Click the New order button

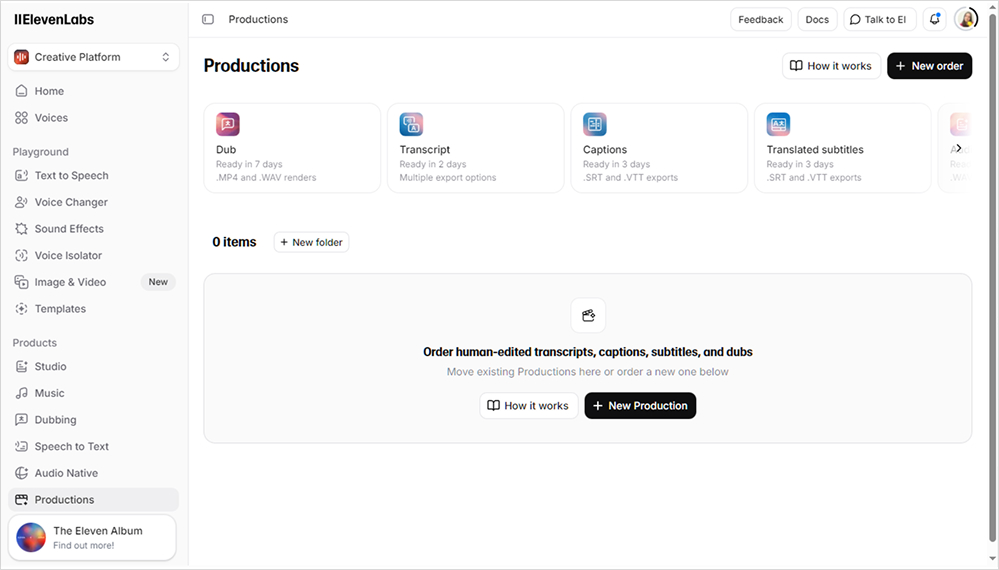[x=929, y=66]
